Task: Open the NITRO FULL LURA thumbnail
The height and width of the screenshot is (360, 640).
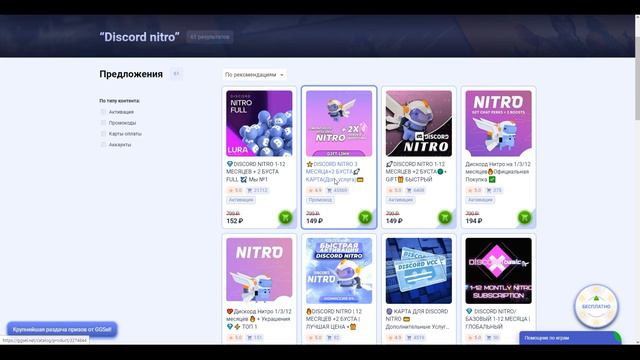Action: tap(259, 123)
